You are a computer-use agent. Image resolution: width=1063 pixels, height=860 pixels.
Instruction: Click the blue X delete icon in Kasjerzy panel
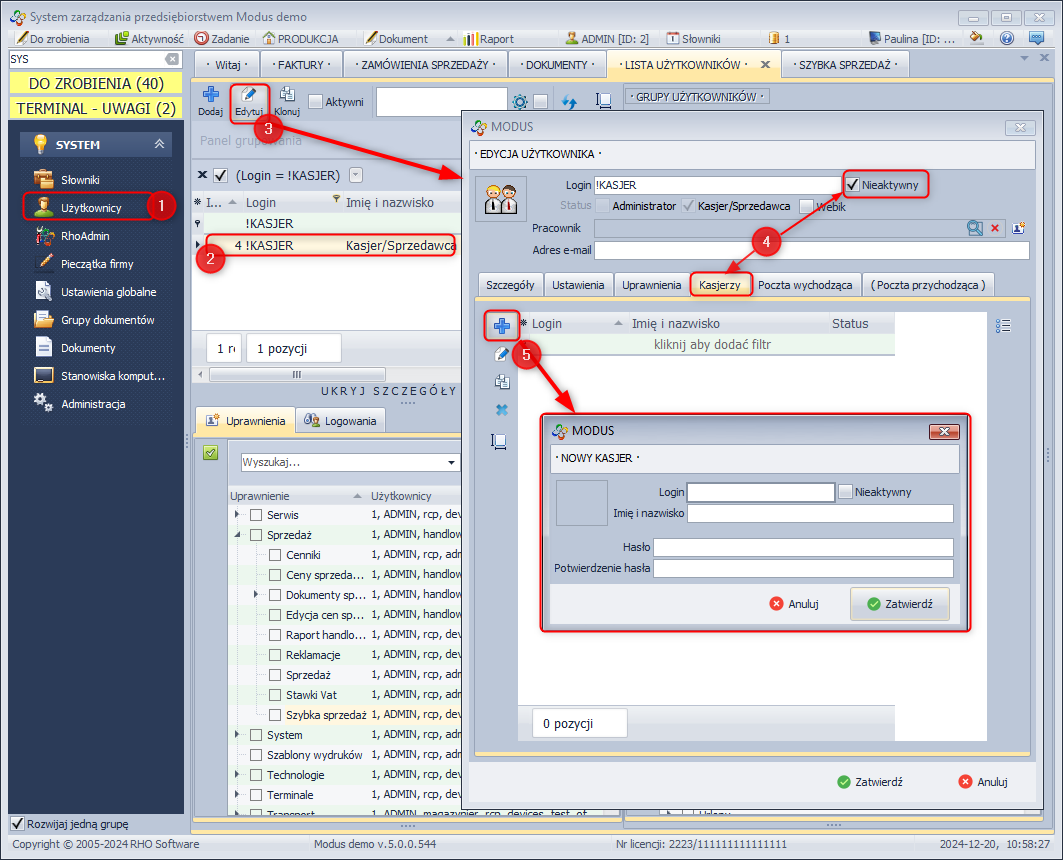(x=502, y=410)
